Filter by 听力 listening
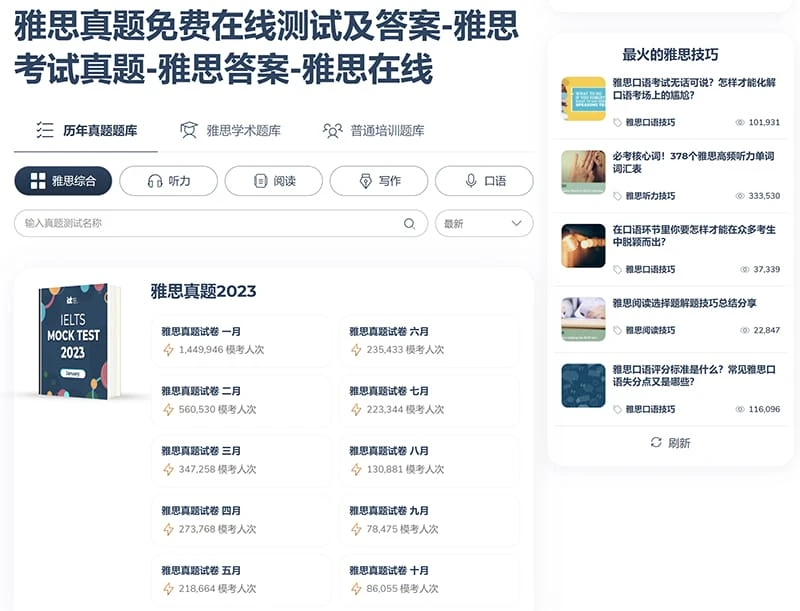Viewport: 800px width, 611px height. pyautogui.click(x=169, y=181)
